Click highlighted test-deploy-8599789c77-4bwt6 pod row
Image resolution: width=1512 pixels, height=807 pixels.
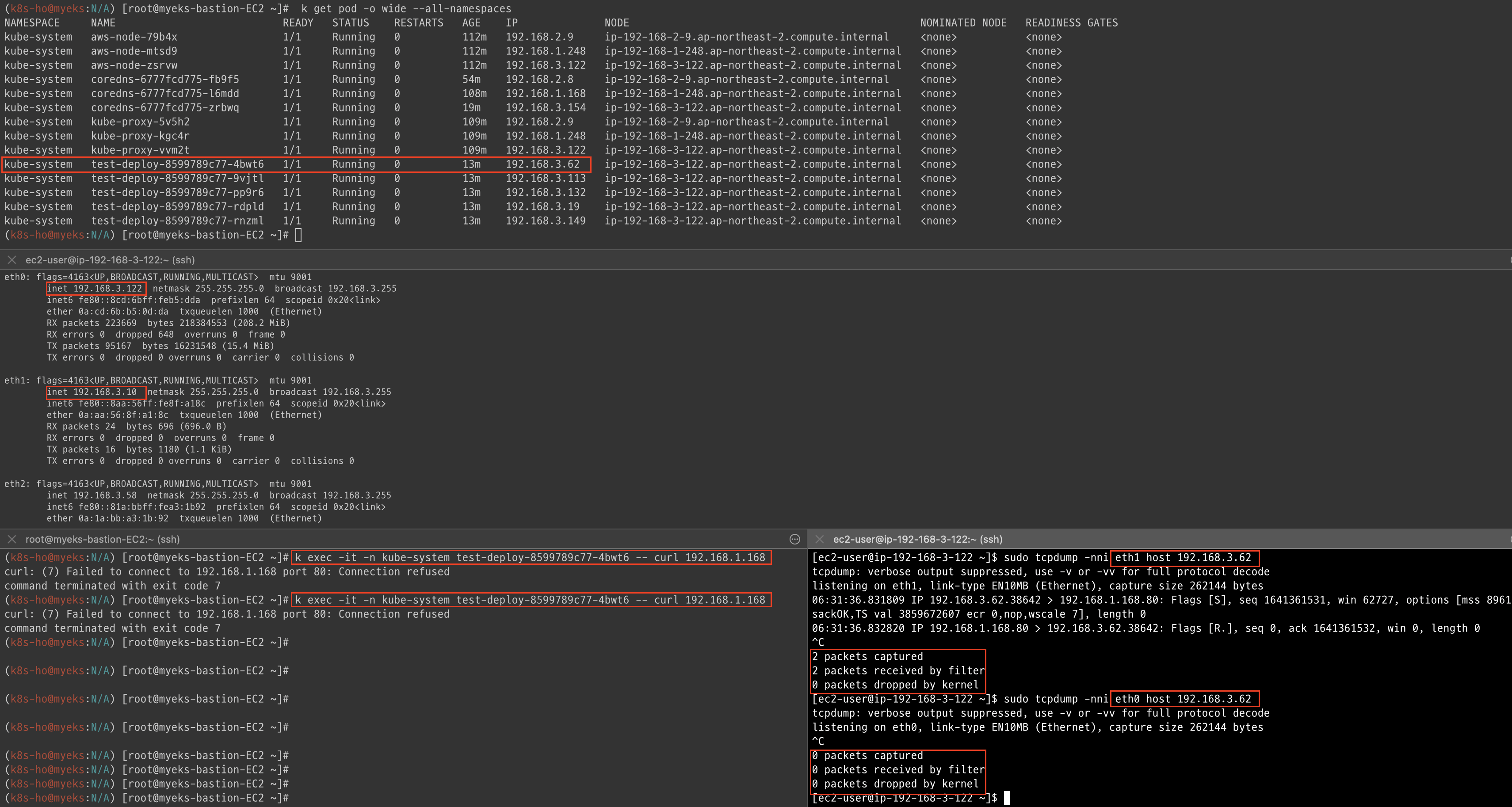(x=296, y=164)
